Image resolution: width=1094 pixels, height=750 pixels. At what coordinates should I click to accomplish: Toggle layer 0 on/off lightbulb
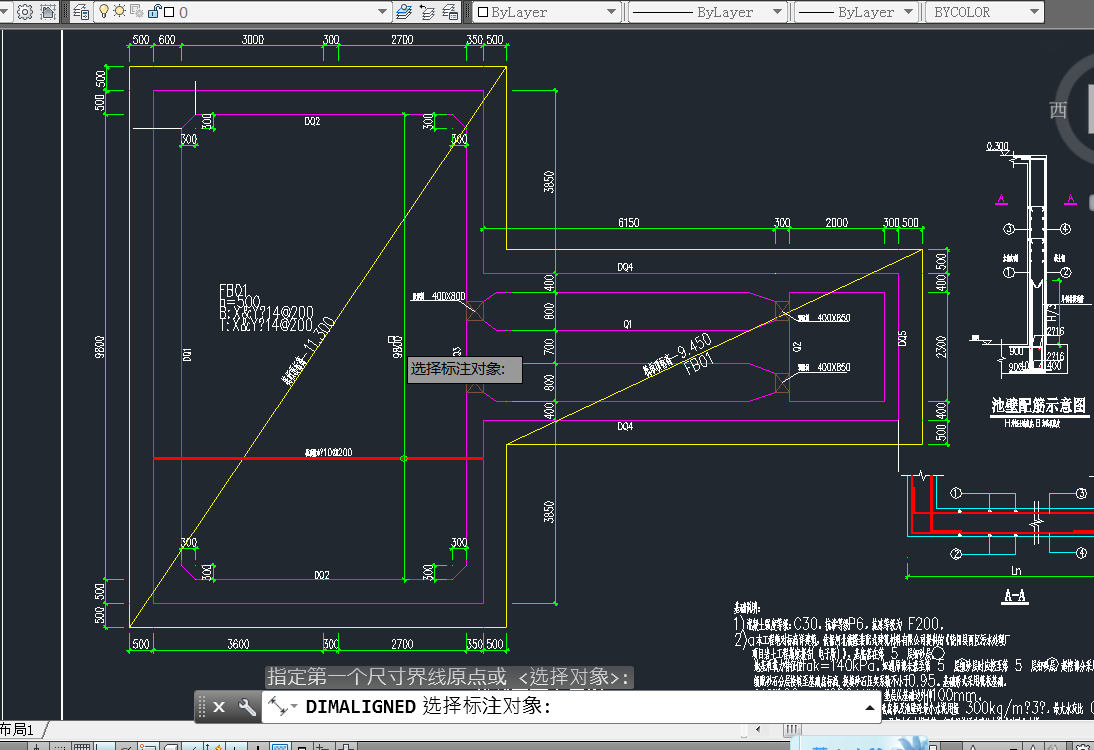coord(104,11)
